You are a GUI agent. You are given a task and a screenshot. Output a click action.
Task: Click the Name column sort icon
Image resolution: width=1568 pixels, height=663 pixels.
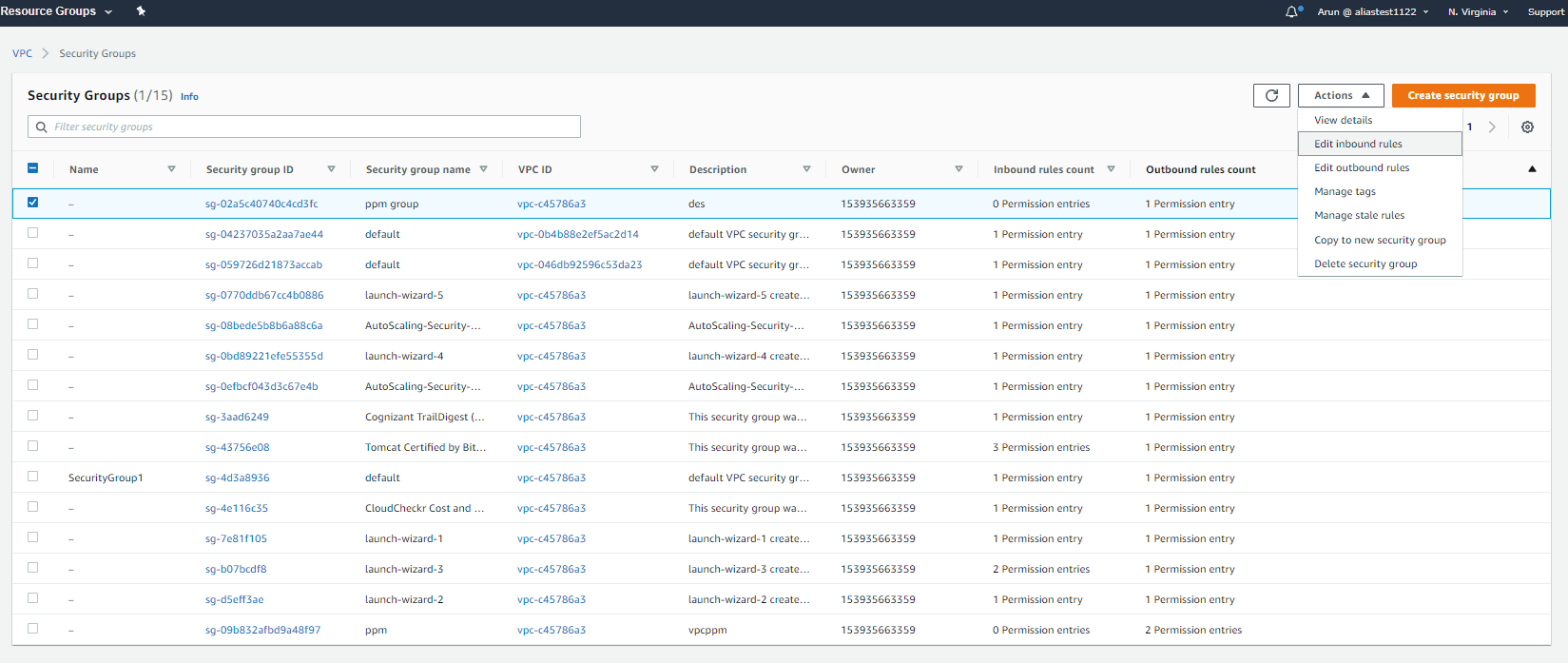click(171, 169)
